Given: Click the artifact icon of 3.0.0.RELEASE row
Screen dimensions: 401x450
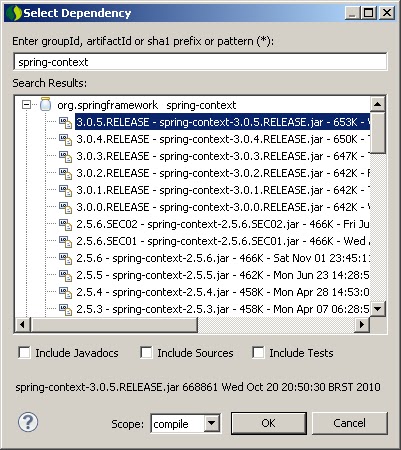Looking at the screenshot, I should point(65,207).
